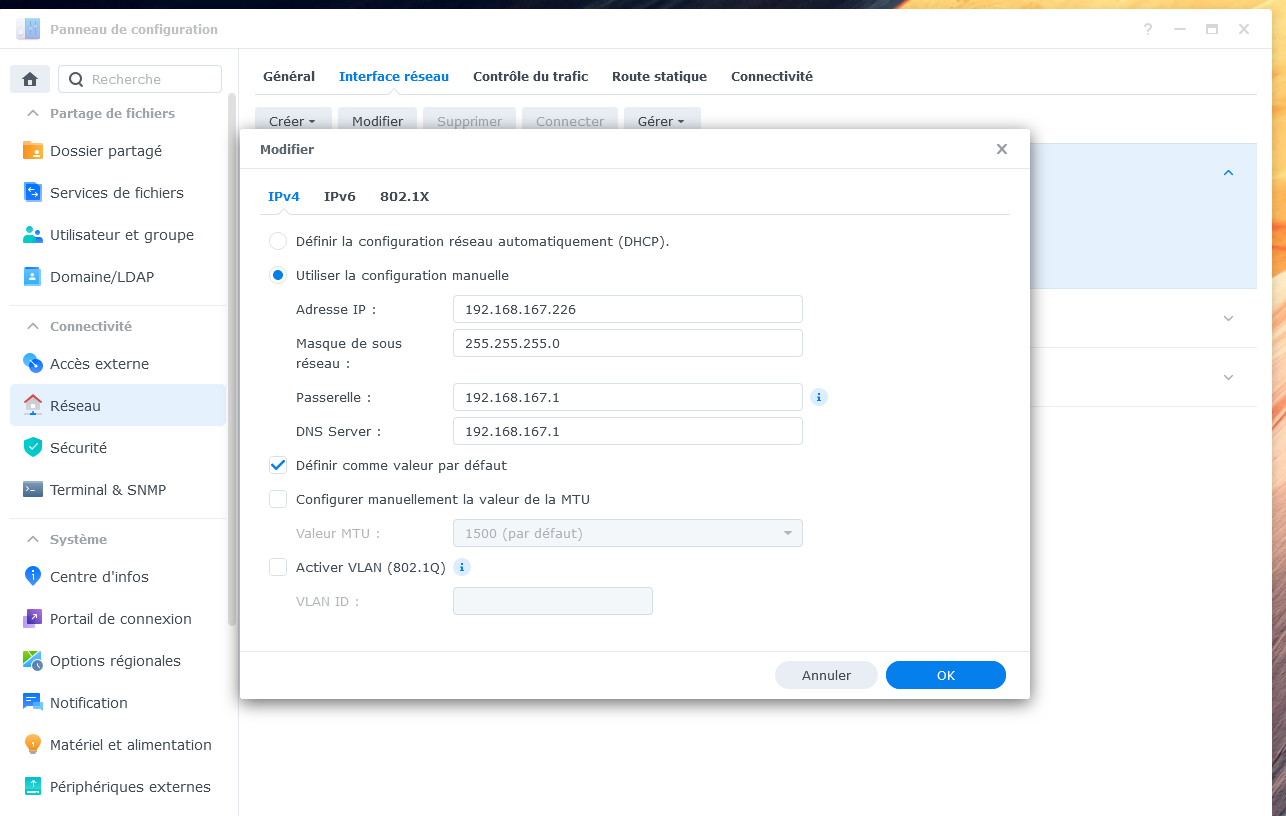Open Services de fichiers icon
This screenshot has width=1286, height=816.
pyautogui.click(x=33, y=193)
